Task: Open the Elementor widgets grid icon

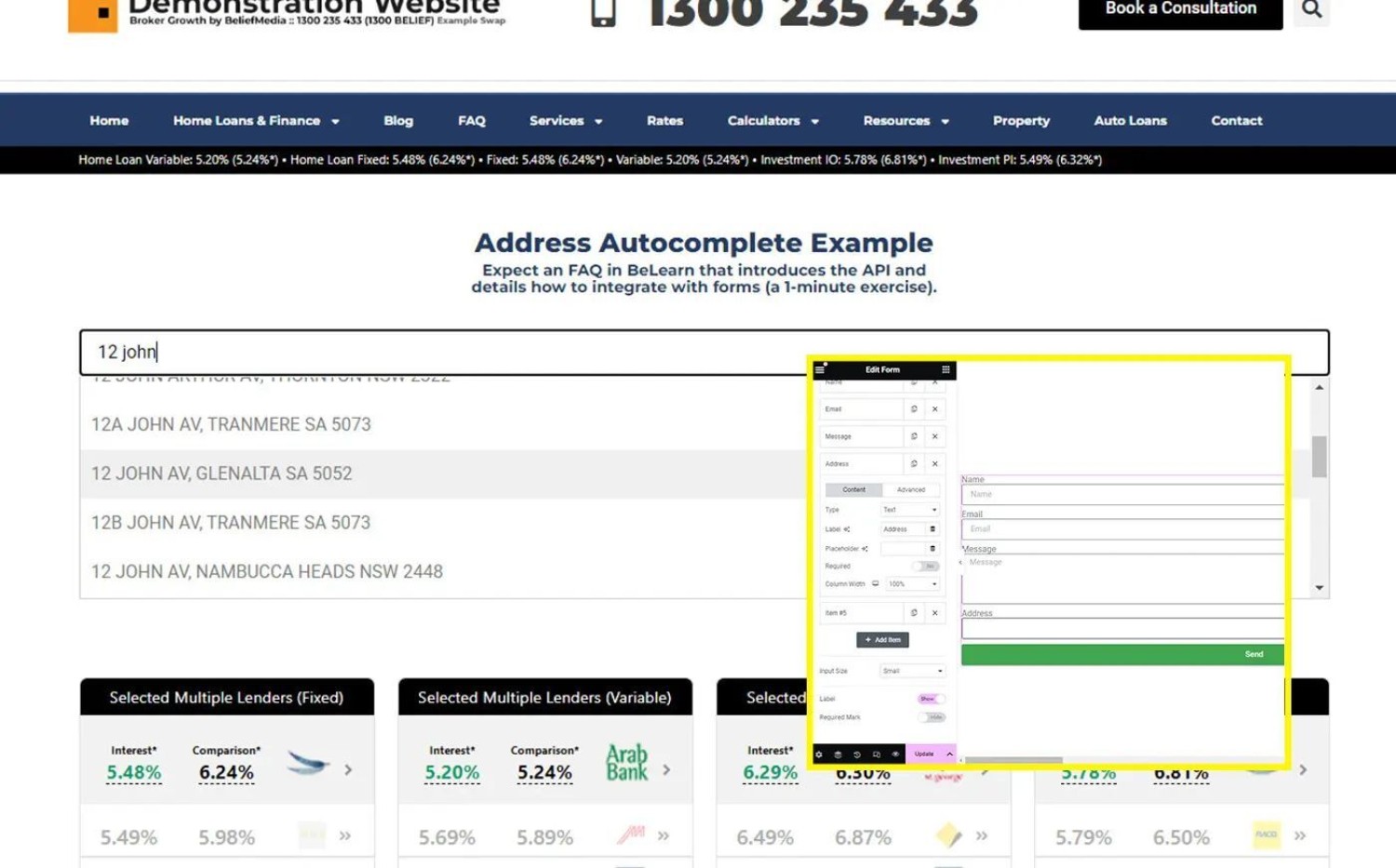Action: click(x=946, y=369)
